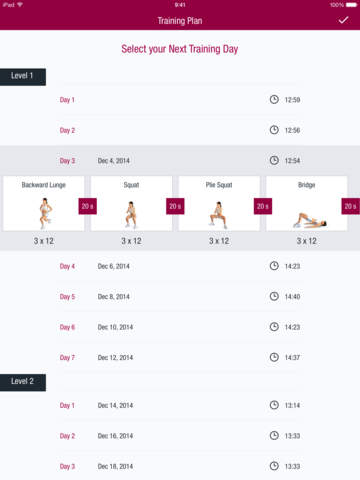Confirm selection with the checkmark icon
This screenshot has height=480, width=360.
pyautogui.click(x=343, y=20)
